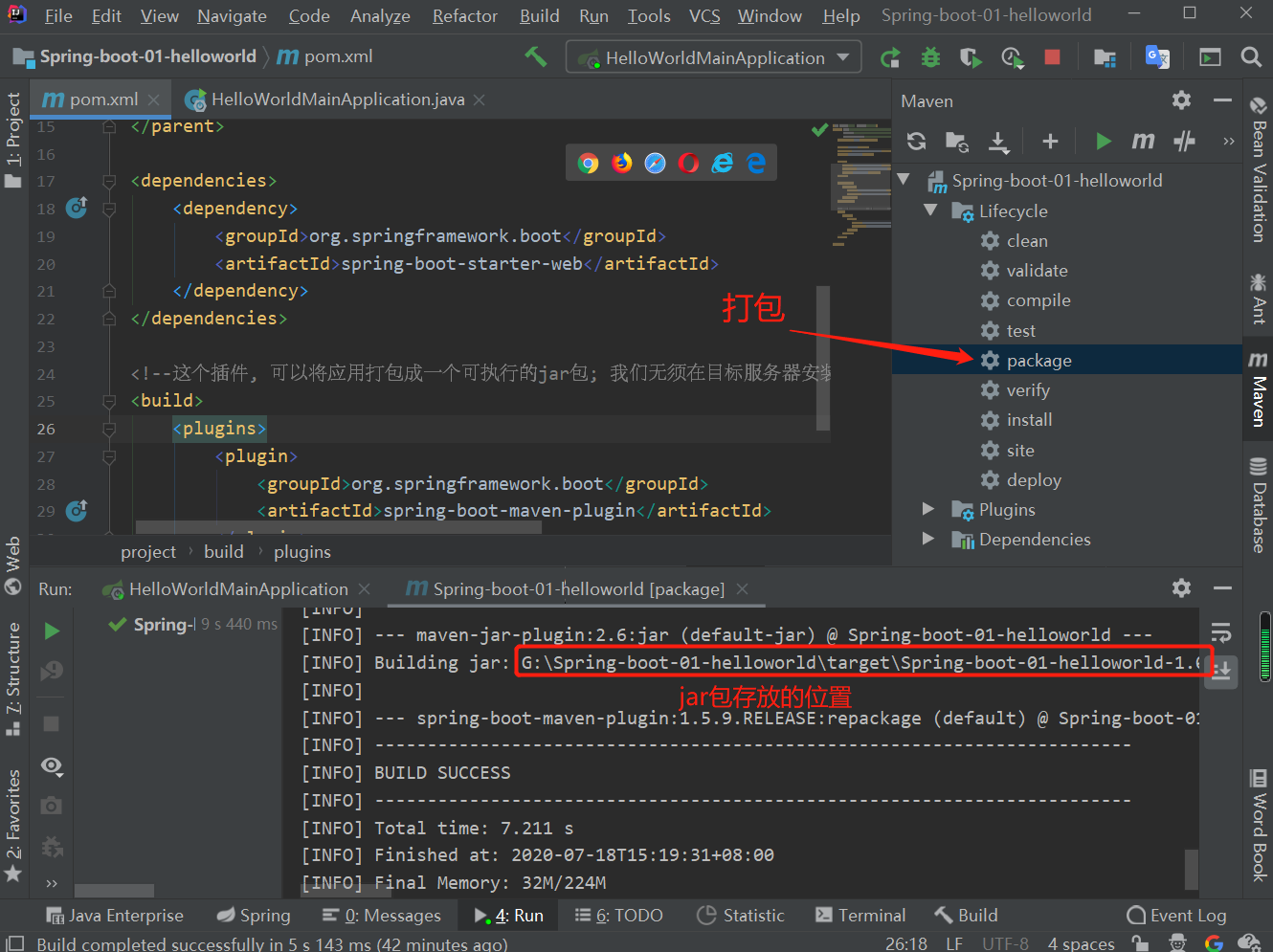This screenshot has height=952, width=1273.
Task: Toggle the Database tool window stripe
Action: (x=1258, y=504)
